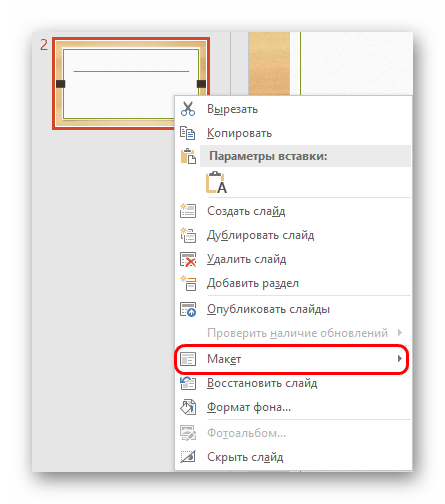Click the New Slide icon beside Создать слайд

click(188, 211)
